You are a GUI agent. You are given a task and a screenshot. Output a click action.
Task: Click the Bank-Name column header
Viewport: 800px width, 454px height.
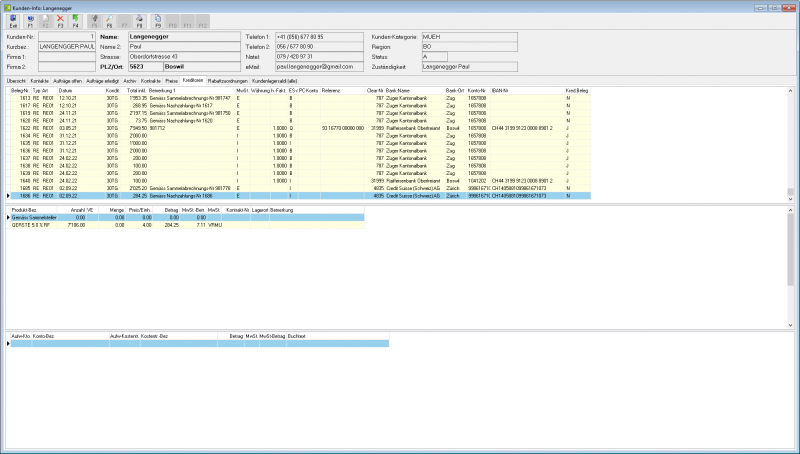pos(414,90)
